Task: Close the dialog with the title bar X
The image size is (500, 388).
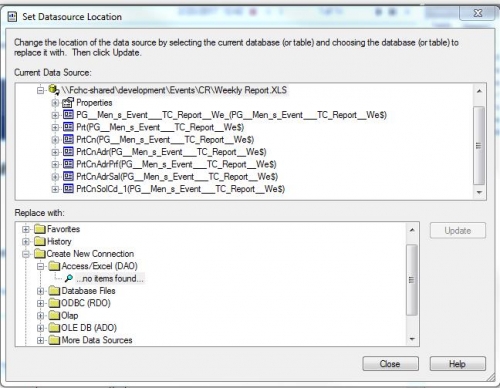Action: click(477, 13)
